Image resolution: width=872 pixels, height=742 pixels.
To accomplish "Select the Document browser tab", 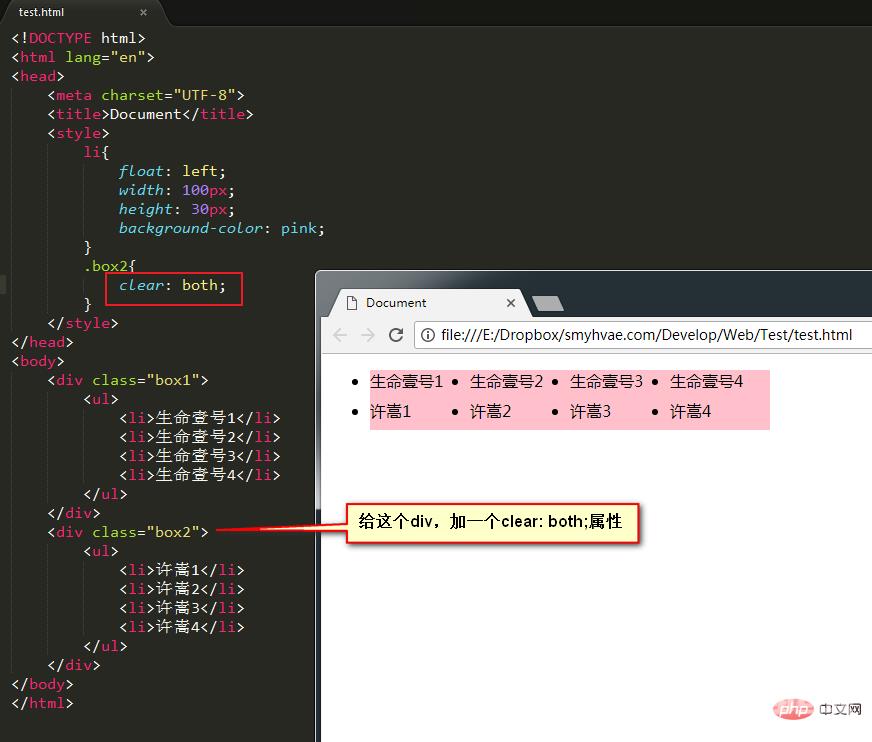I will coord(420,303).
